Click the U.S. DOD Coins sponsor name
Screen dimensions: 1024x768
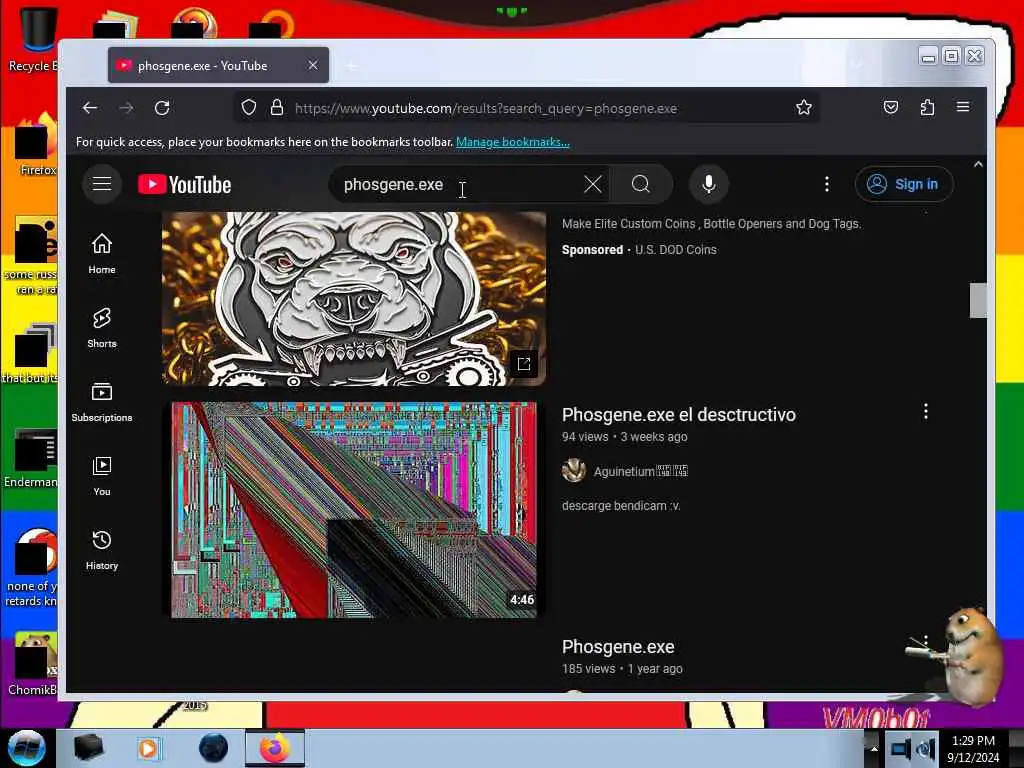point(675,249)
